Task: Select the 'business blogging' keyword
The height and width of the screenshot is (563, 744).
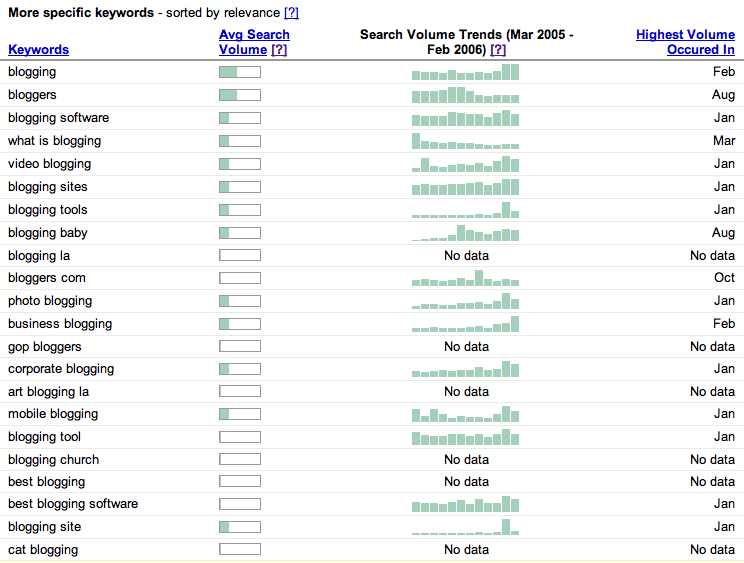Action: [60, 324]
